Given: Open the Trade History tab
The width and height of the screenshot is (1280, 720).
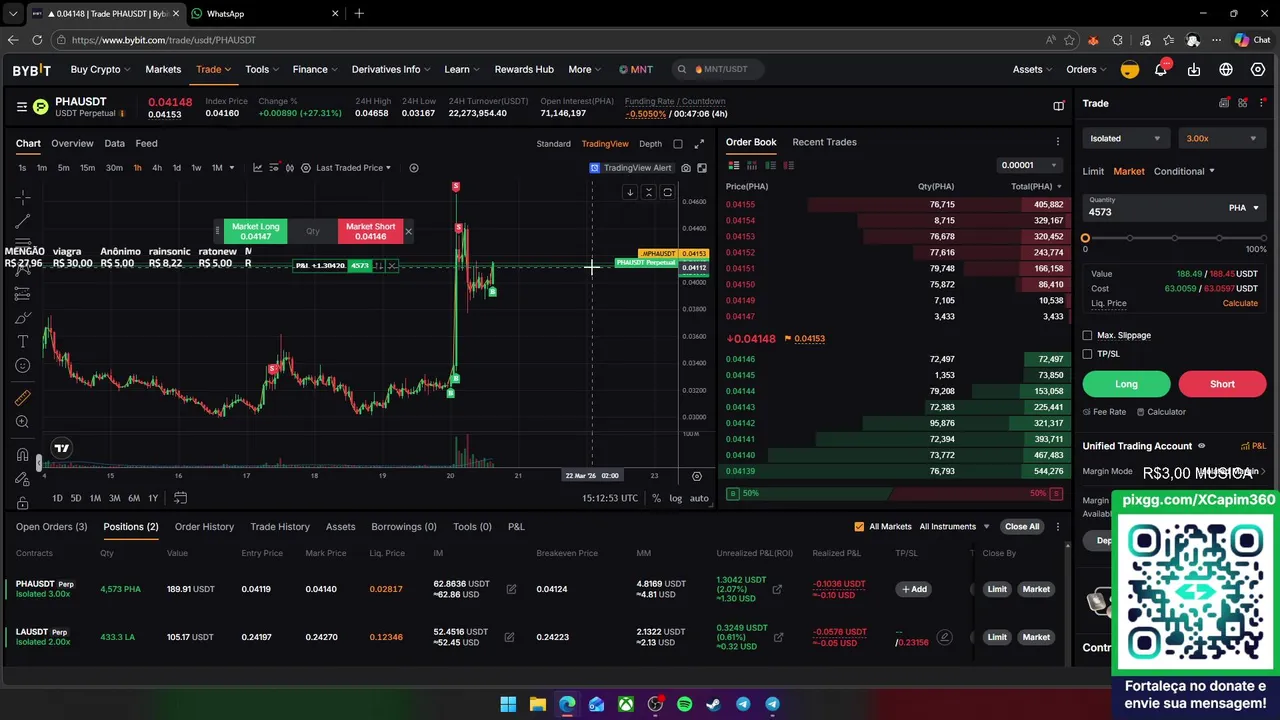Looking at the screenshot, I should pyautogui.click(x=280, y=527).
